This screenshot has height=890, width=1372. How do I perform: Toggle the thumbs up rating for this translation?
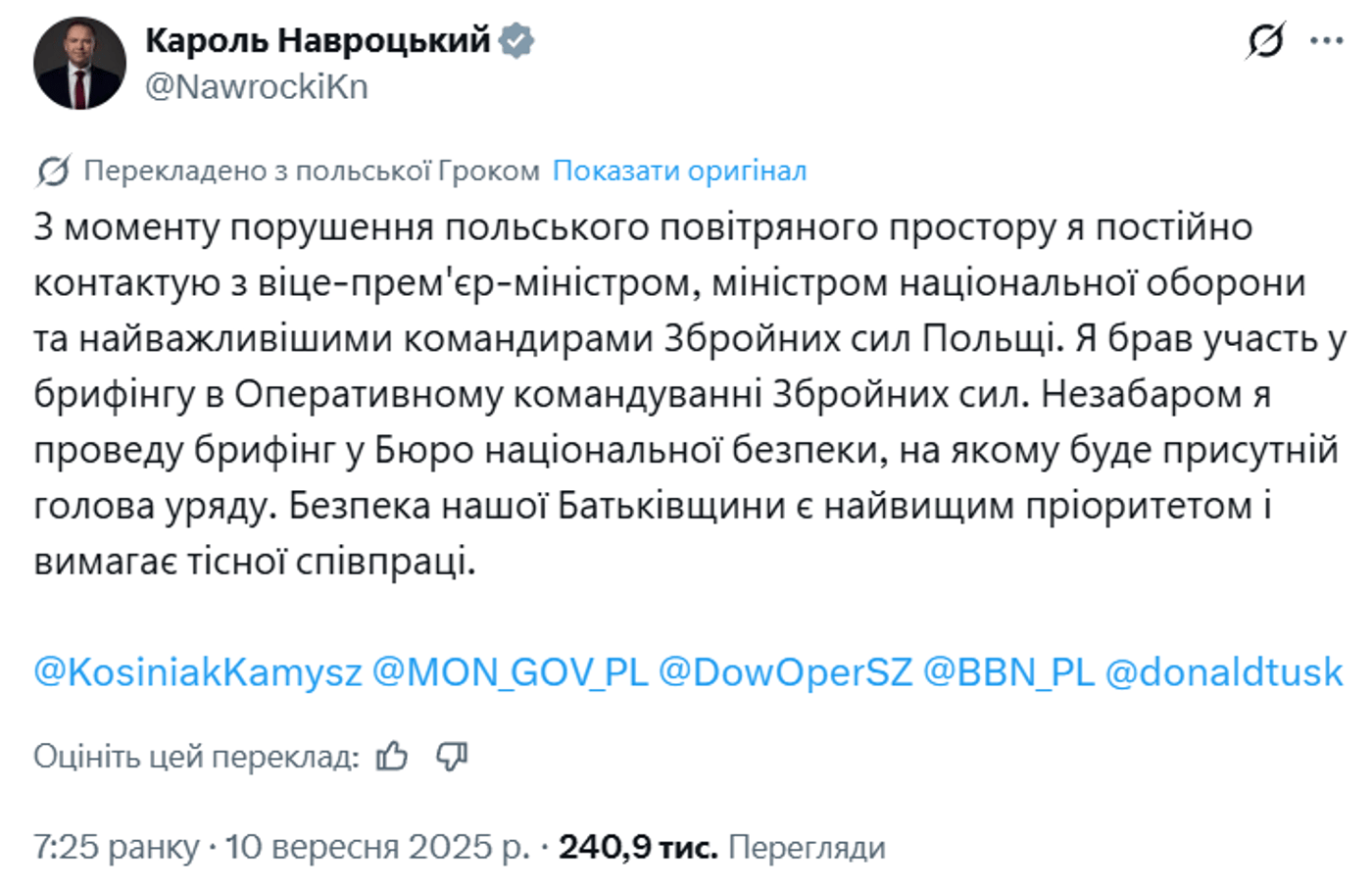coord(393,757)
